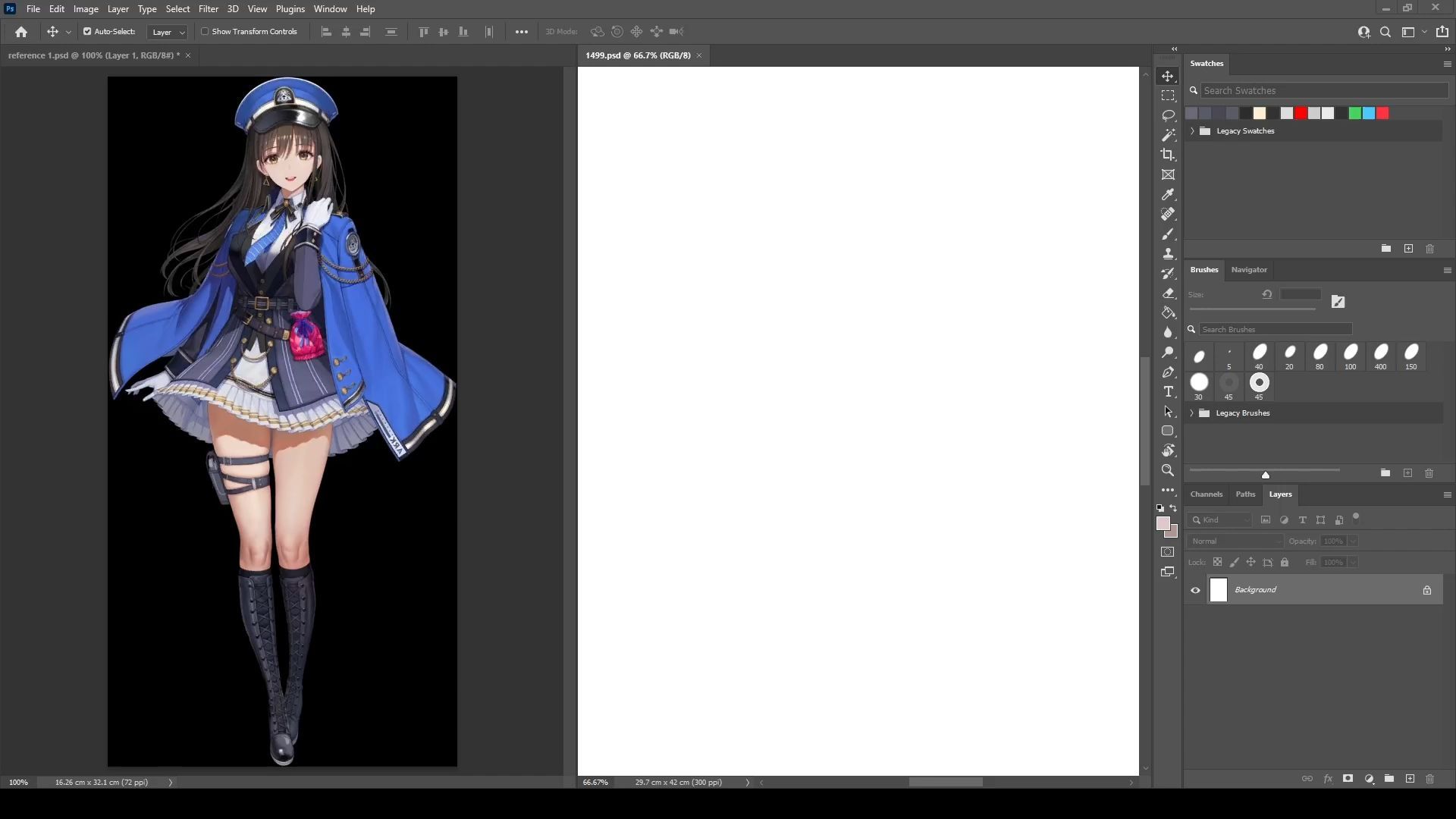
Task: Create a new layer in Layers panel
Action: click(1410, 779)
